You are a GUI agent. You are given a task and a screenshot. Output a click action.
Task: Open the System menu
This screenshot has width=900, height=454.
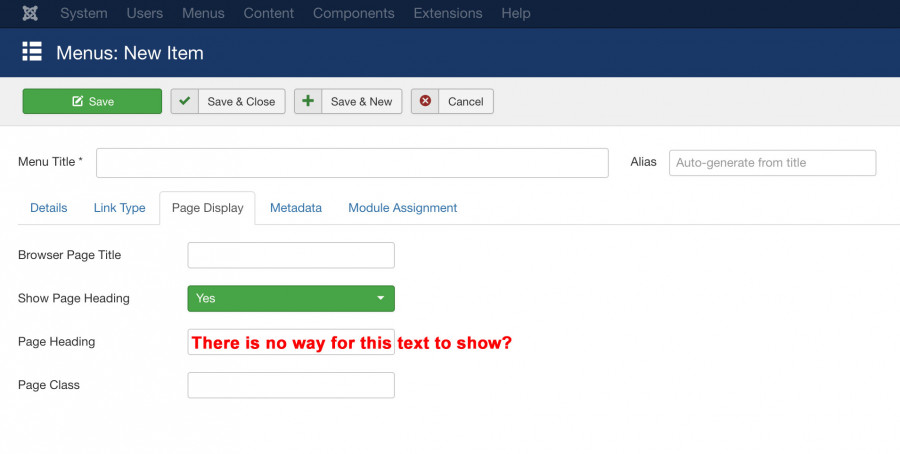84,13
